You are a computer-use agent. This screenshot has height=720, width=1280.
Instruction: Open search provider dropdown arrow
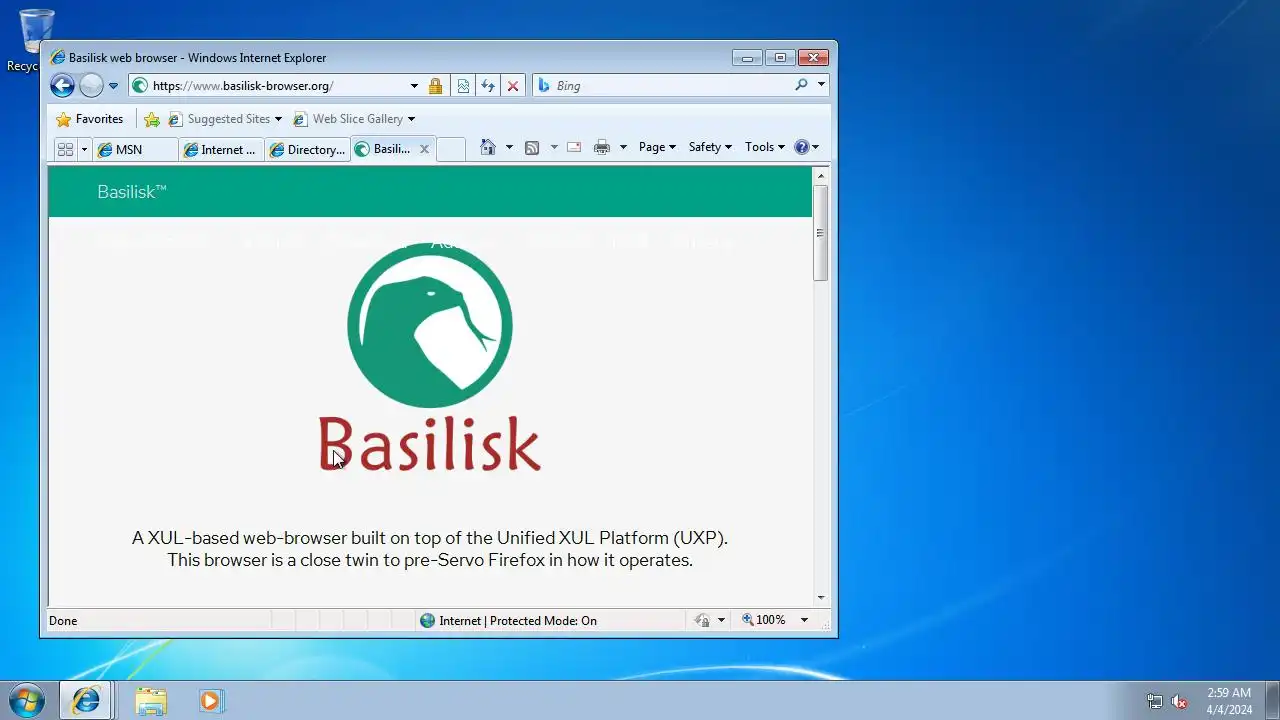pyautogui.click(x=821, y=85)
